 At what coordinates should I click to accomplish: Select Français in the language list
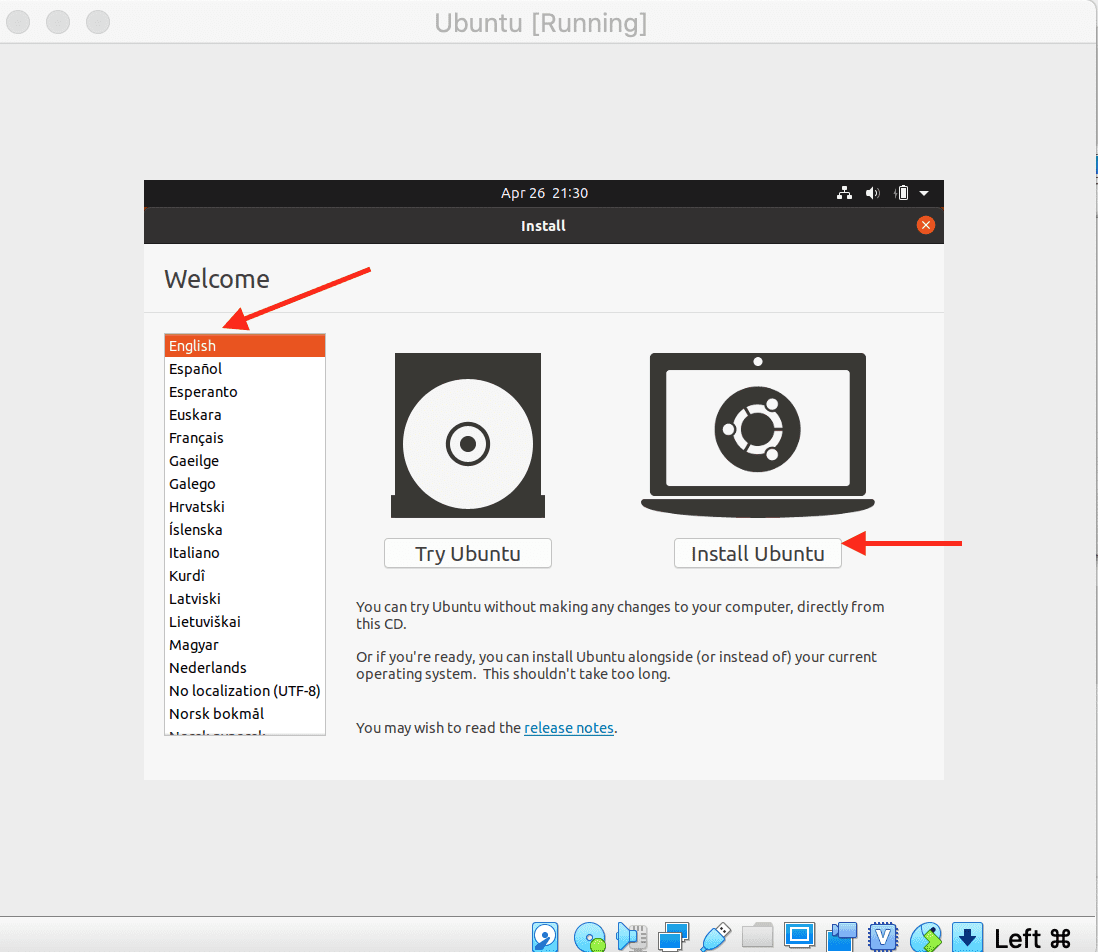[196, 438]
